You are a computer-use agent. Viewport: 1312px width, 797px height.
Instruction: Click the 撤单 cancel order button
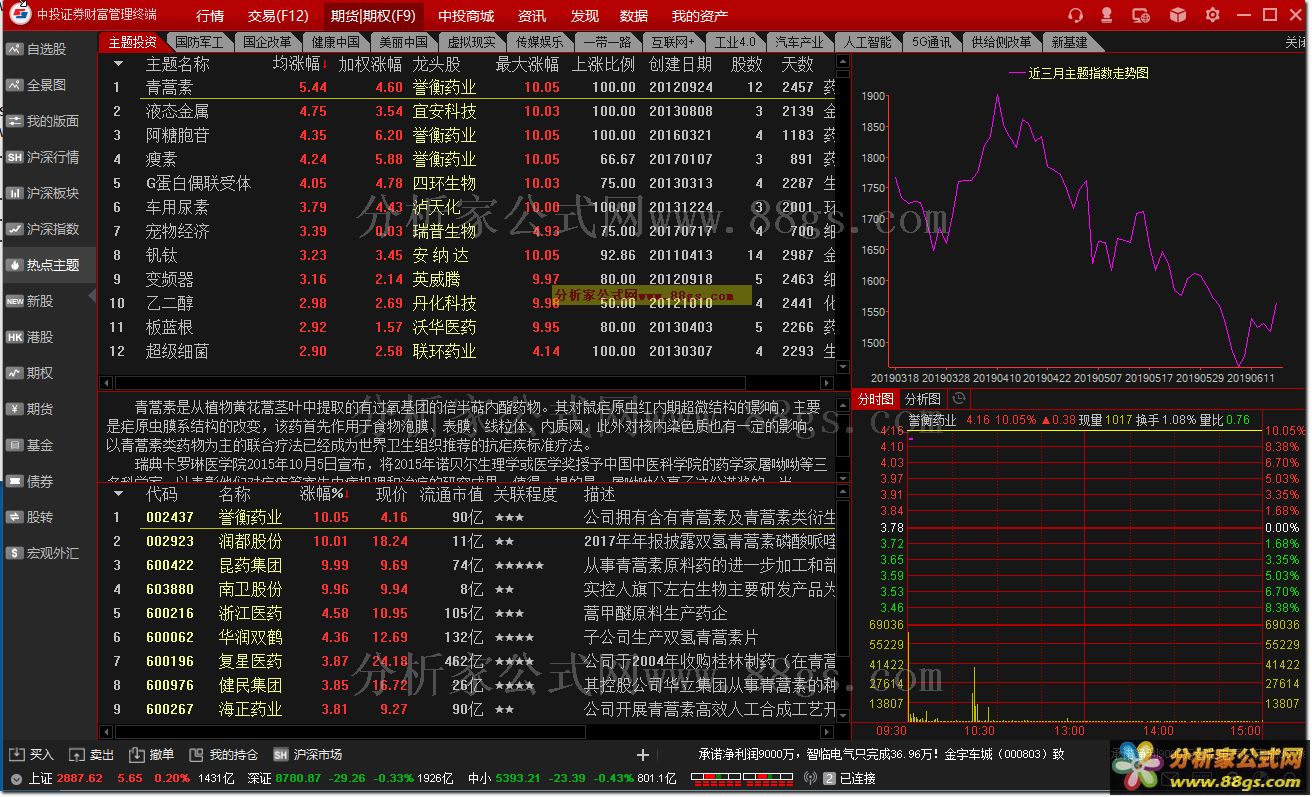click(151, 755)
